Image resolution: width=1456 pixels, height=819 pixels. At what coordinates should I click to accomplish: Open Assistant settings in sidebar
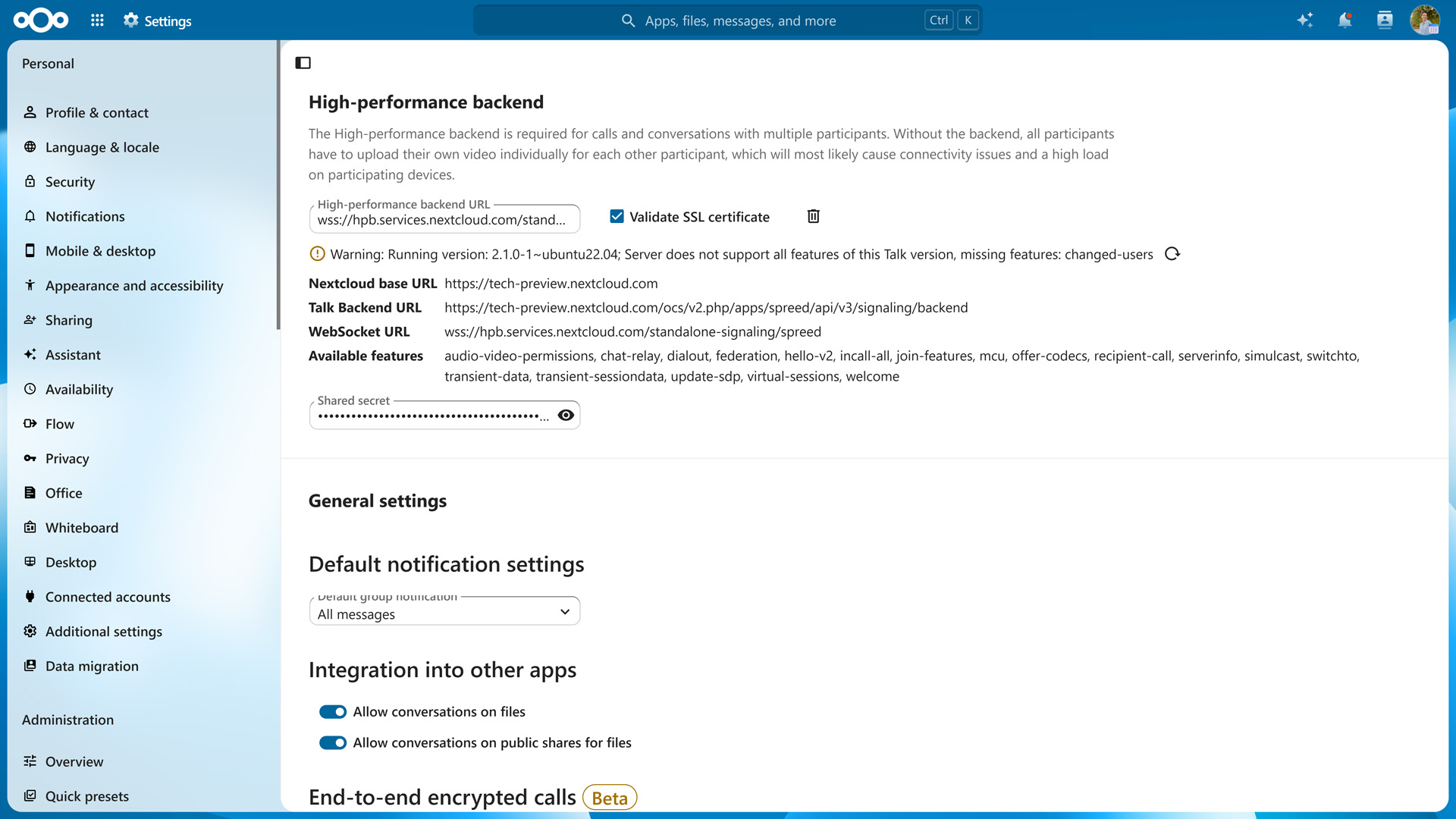click(x=143, y=355)
